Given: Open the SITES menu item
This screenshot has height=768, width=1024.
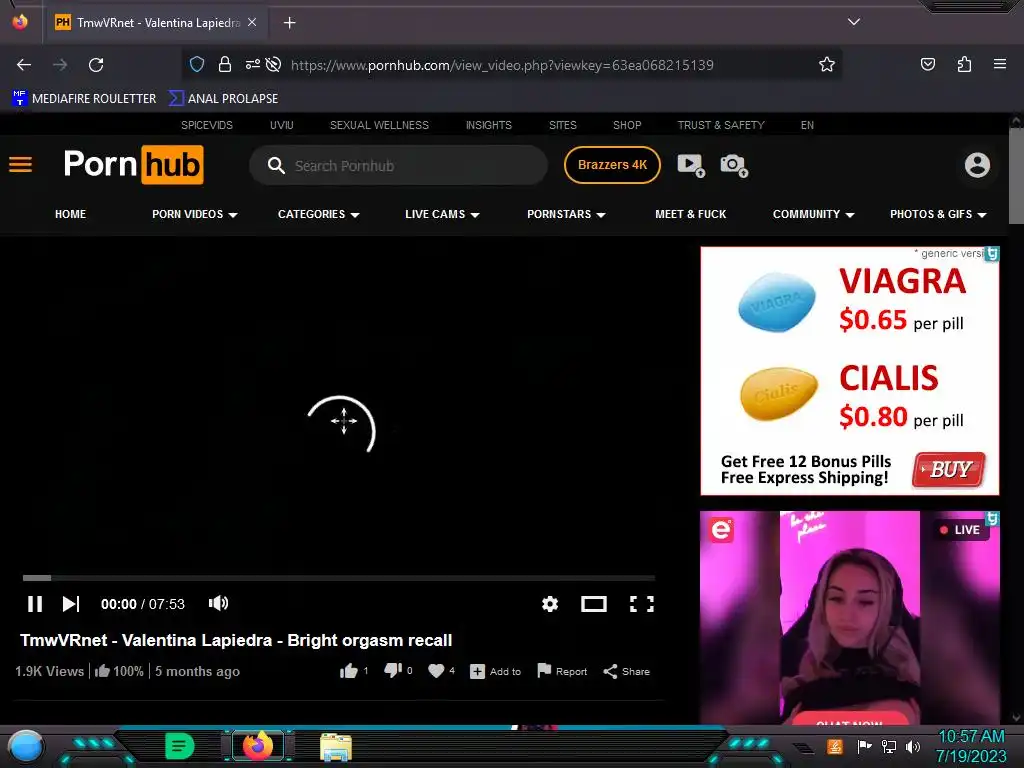Looking at the screenshot, I should [562, 125].
